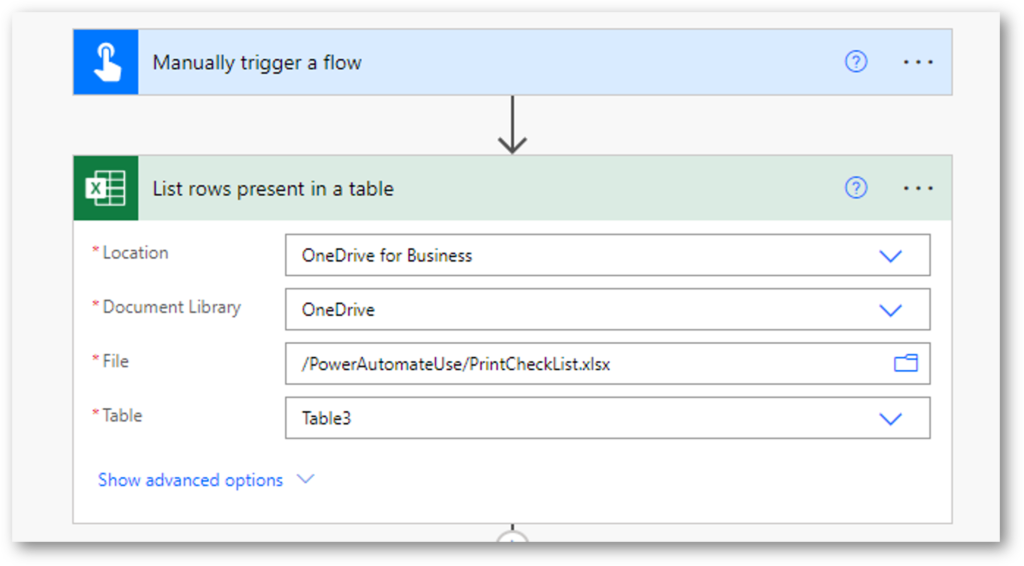Viewport: 1024px width, 566px height.
Task: Click the arrow connector between the steps
Action: (x=513, y=125)
